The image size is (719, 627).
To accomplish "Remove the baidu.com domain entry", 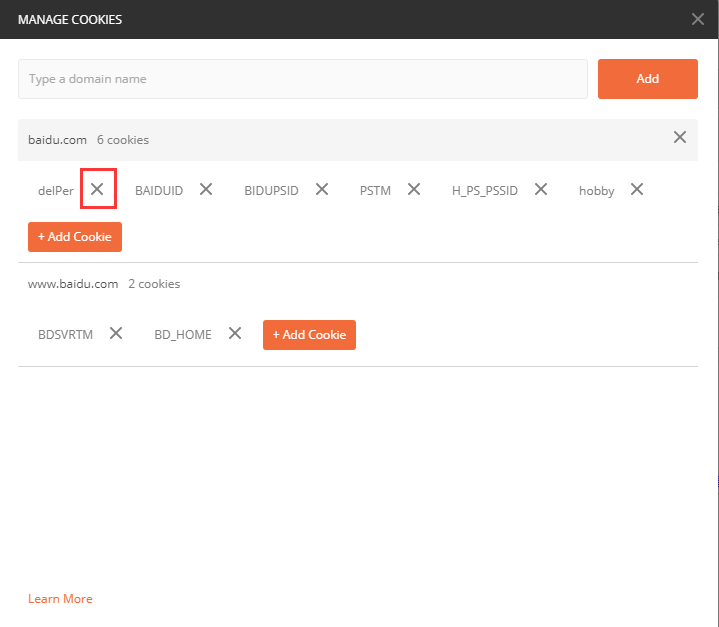I will (680, 137).
